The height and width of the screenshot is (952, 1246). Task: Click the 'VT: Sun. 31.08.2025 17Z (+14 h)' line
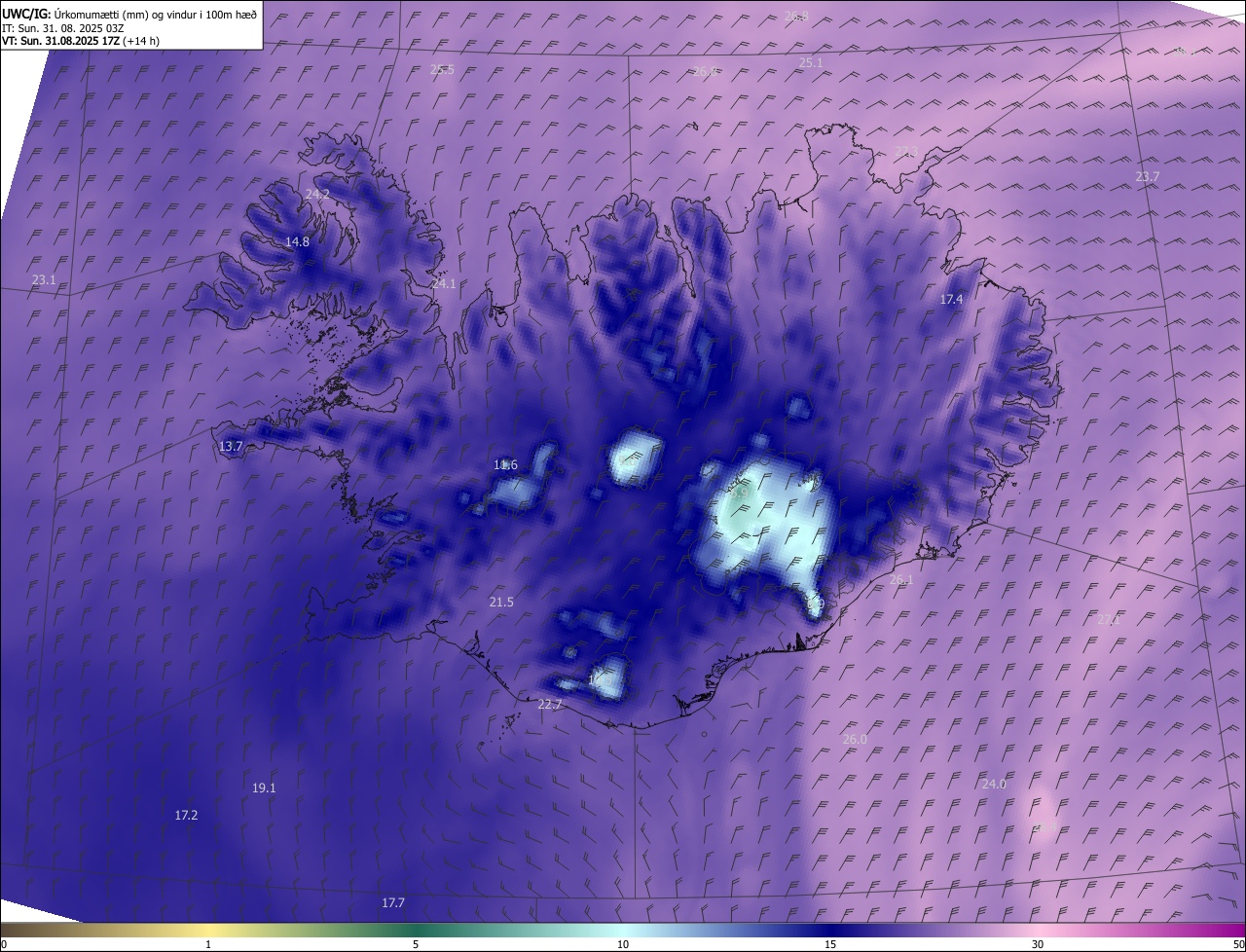click(81, 41)
